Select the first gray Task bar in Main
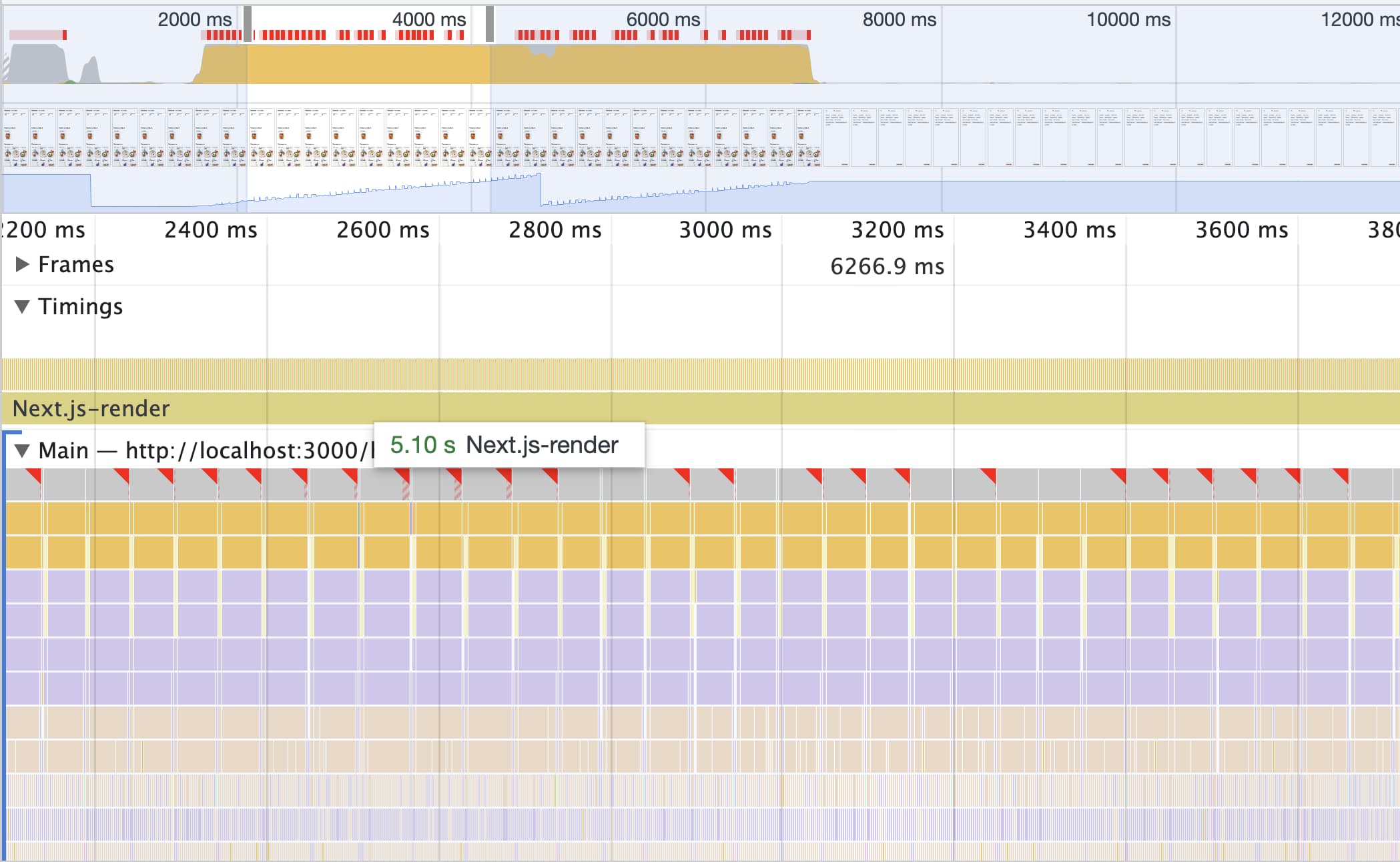 point(20,488)
